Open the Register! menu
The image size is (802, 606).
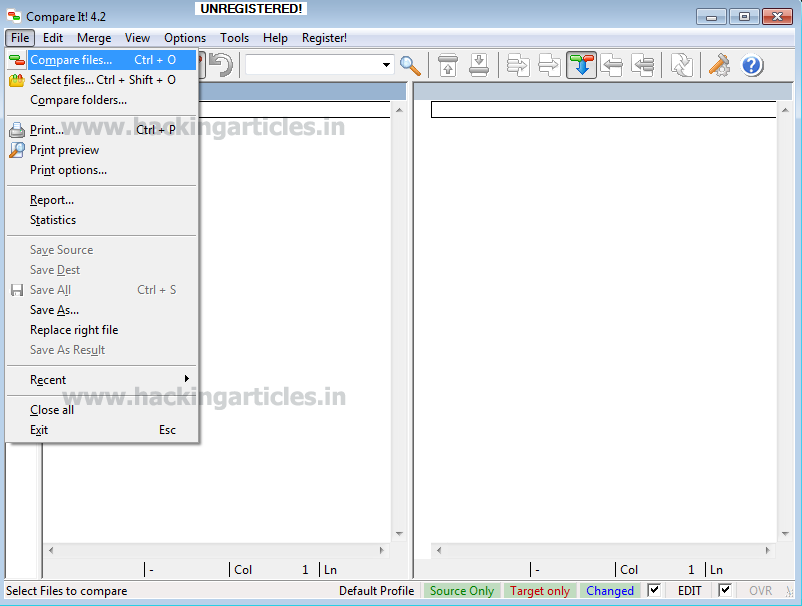[x=324, y=38]
